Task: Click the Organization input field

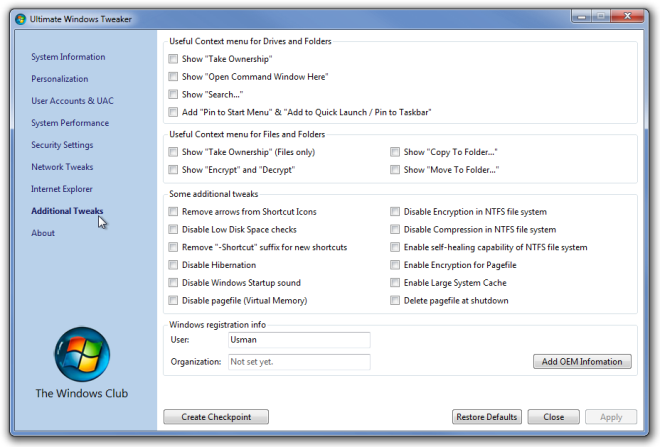Action: click(x=299, y=362)
